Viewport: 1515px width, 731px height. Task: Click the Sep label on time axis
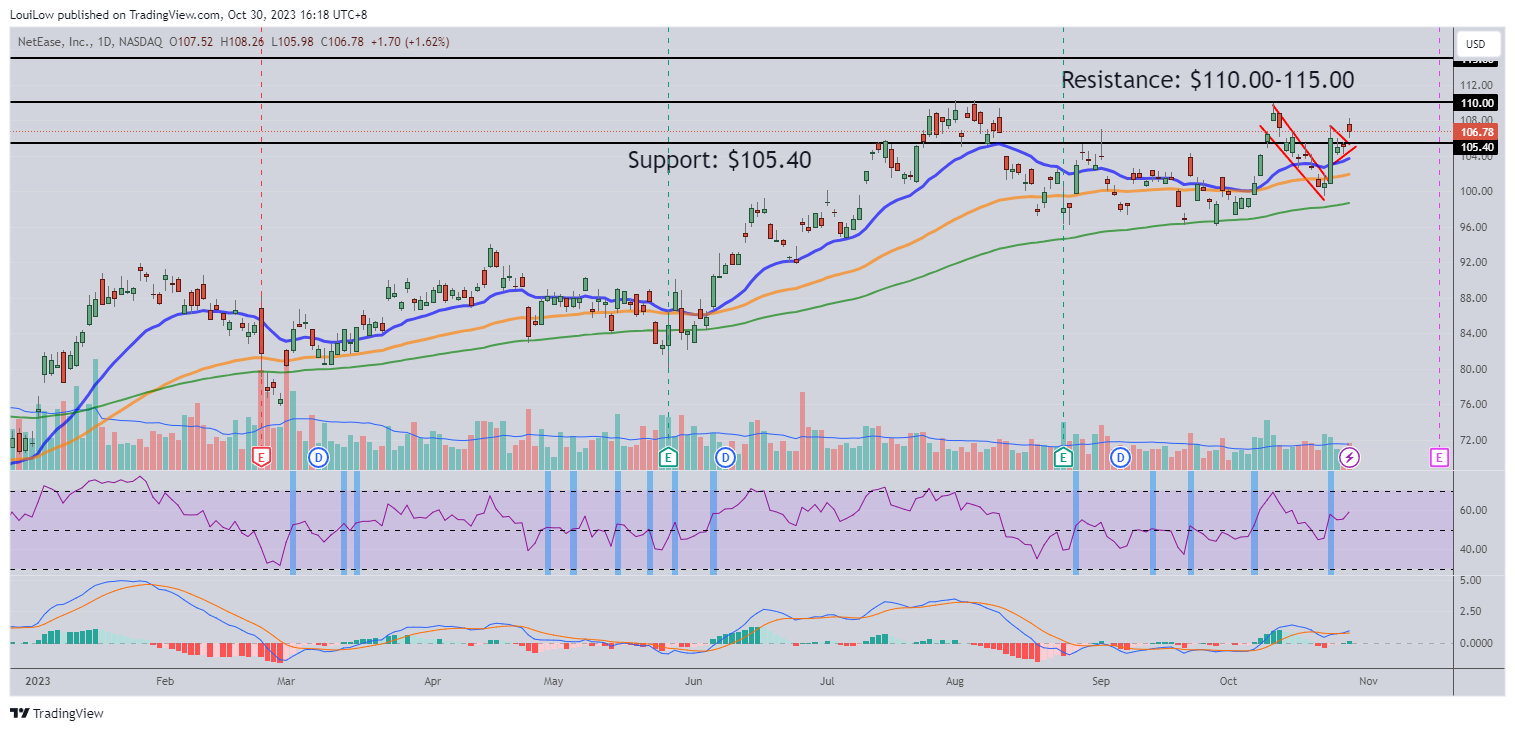(1101, 681)
